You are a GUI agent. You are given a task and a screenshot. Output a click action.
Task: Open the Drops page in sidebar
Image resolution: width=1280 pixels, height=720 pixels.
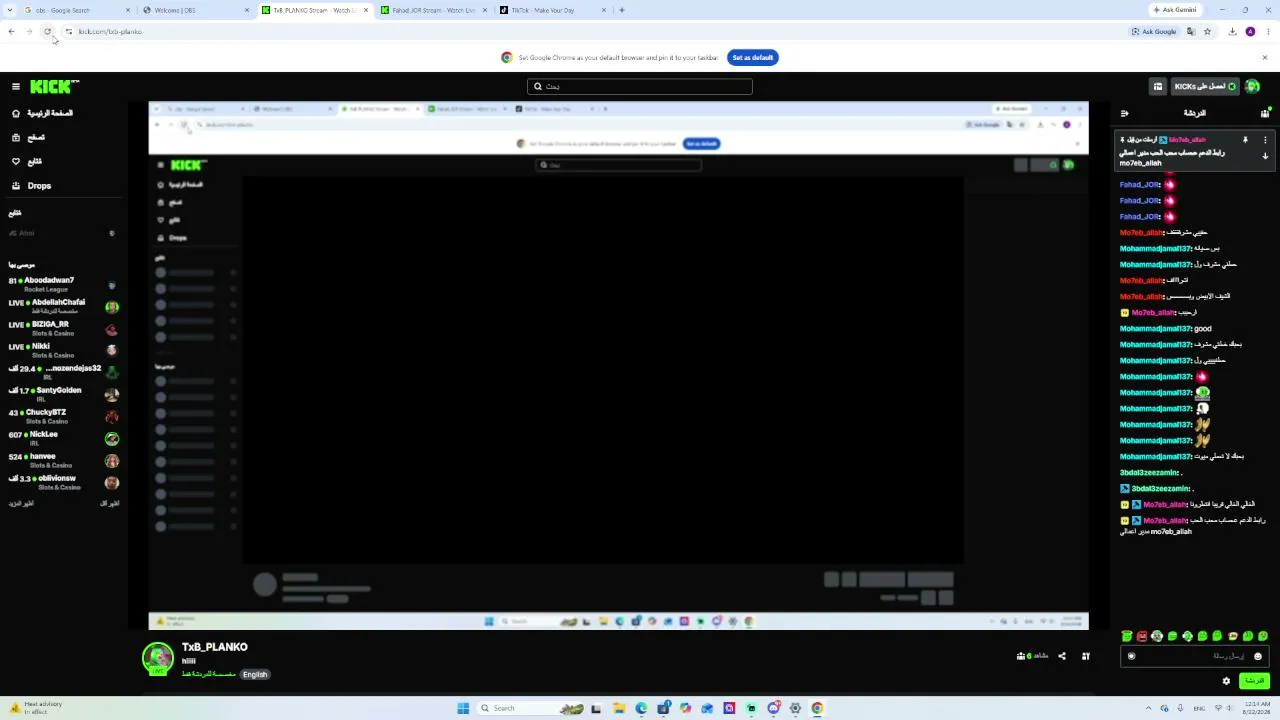pos(31,186)
